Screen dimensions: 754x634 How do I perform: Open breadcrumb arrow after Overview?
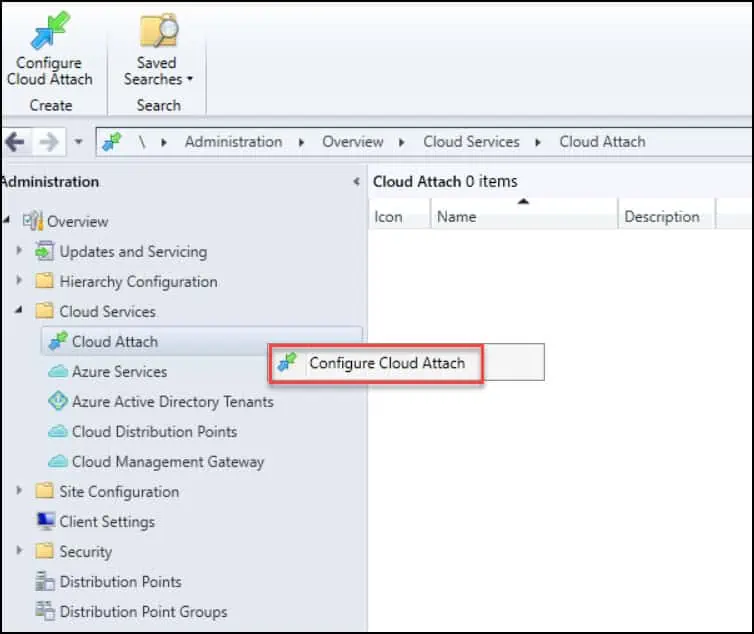(402, 142)
